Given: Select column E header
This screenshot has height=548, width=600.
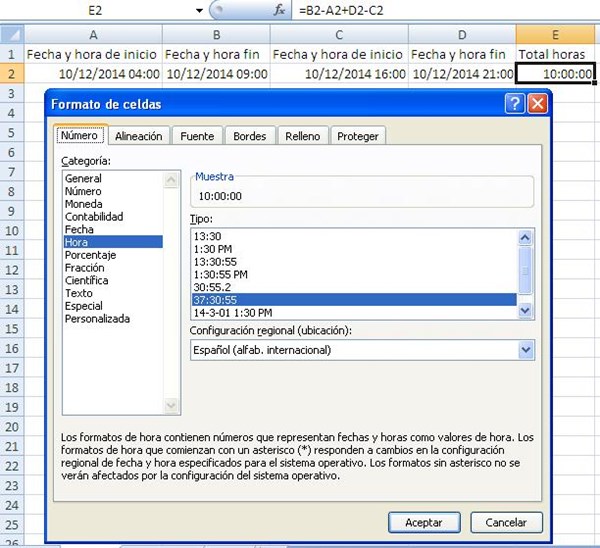Looking at the screenshot, I should pos(555,35).
